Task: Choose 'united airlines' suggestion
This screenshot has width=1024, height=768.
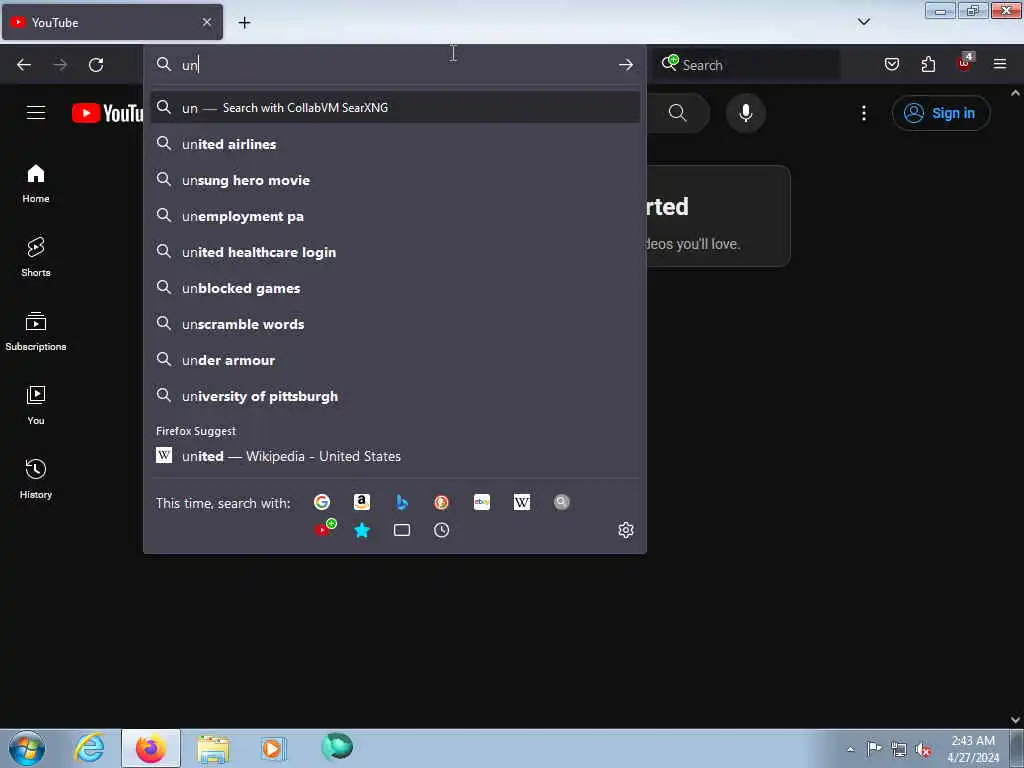Action: [394, 144]
